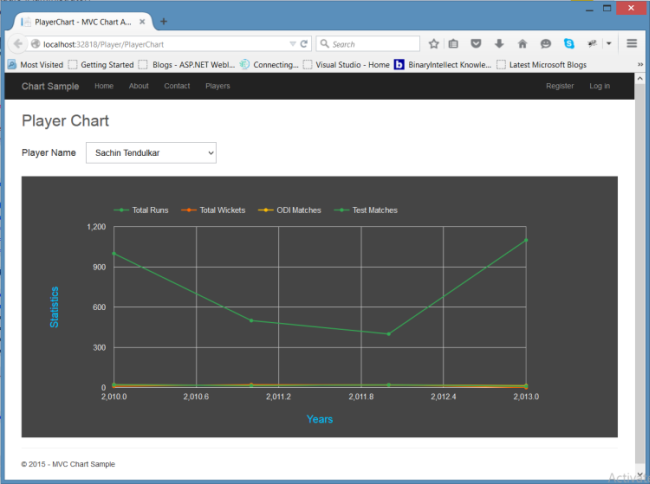Click the Register link
Screen dimensions: 650x484
560,86
